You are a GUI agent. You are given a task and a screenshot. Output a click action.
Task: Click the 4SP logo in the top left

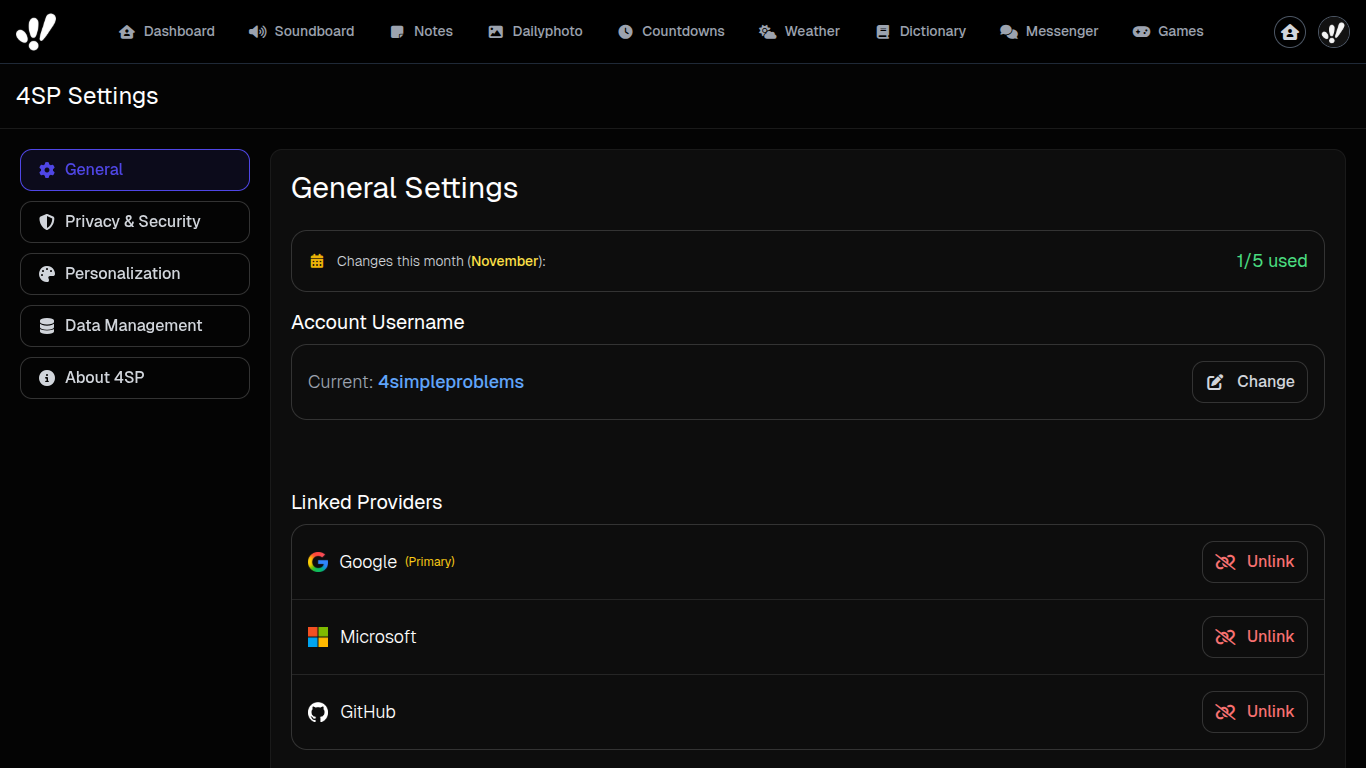(36, 30)
